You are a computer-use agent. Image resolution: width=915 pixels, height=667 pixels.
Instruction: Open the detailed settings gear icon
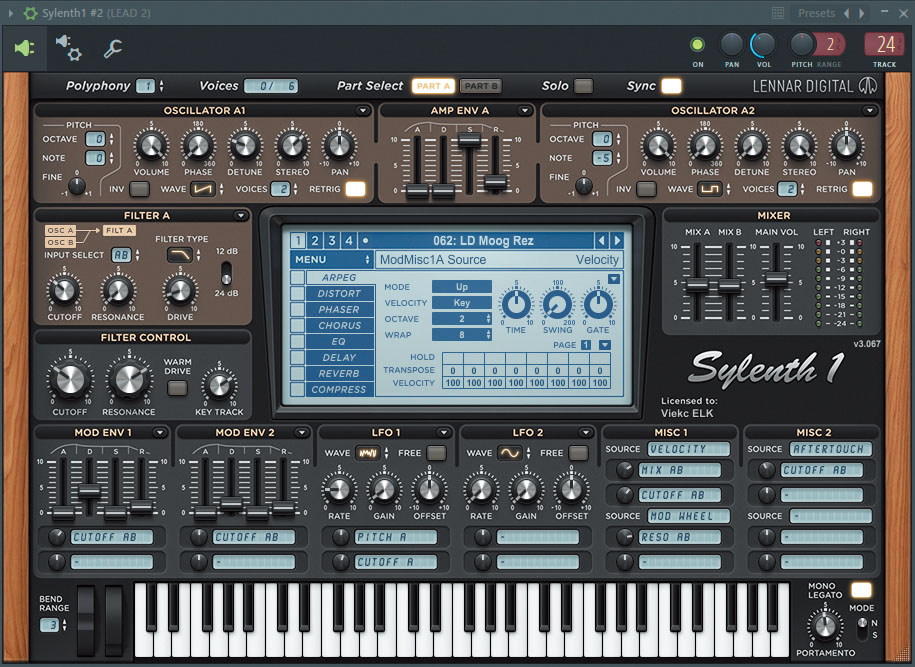coord(68,48)
